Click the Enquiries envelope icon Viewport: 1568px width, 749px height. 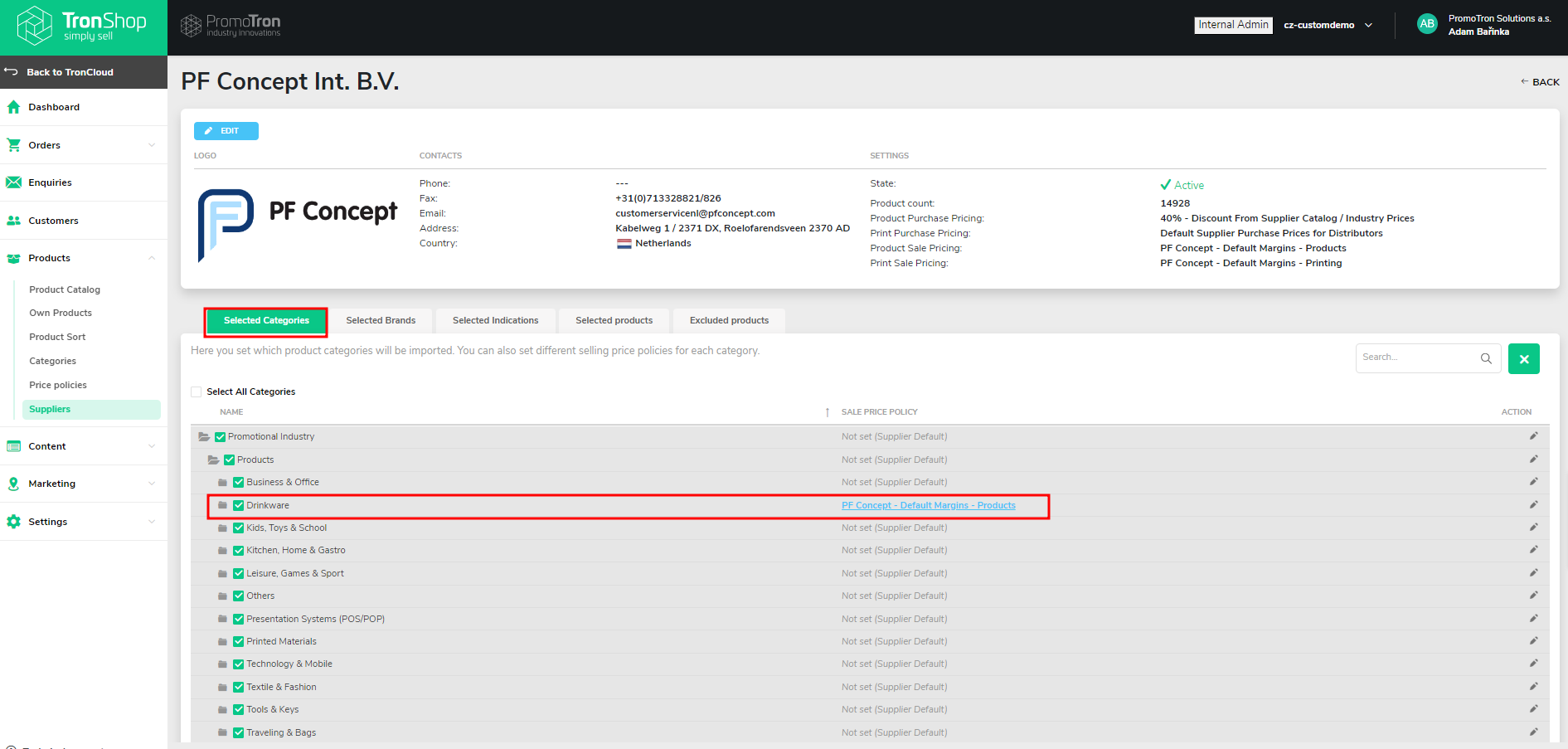tap(13, 182)
